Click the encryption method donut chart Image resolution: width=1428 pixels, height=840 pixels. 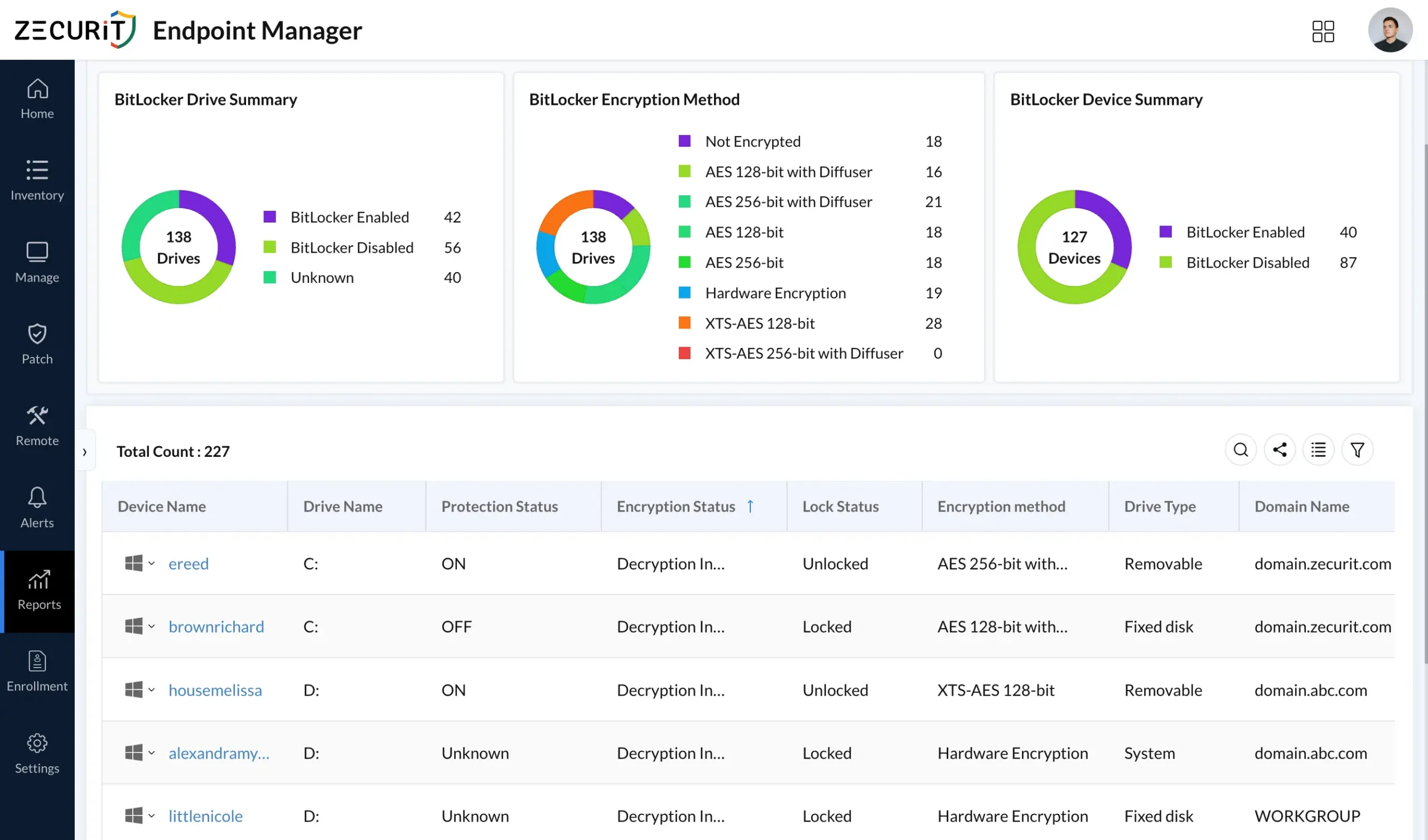(594, 247)
